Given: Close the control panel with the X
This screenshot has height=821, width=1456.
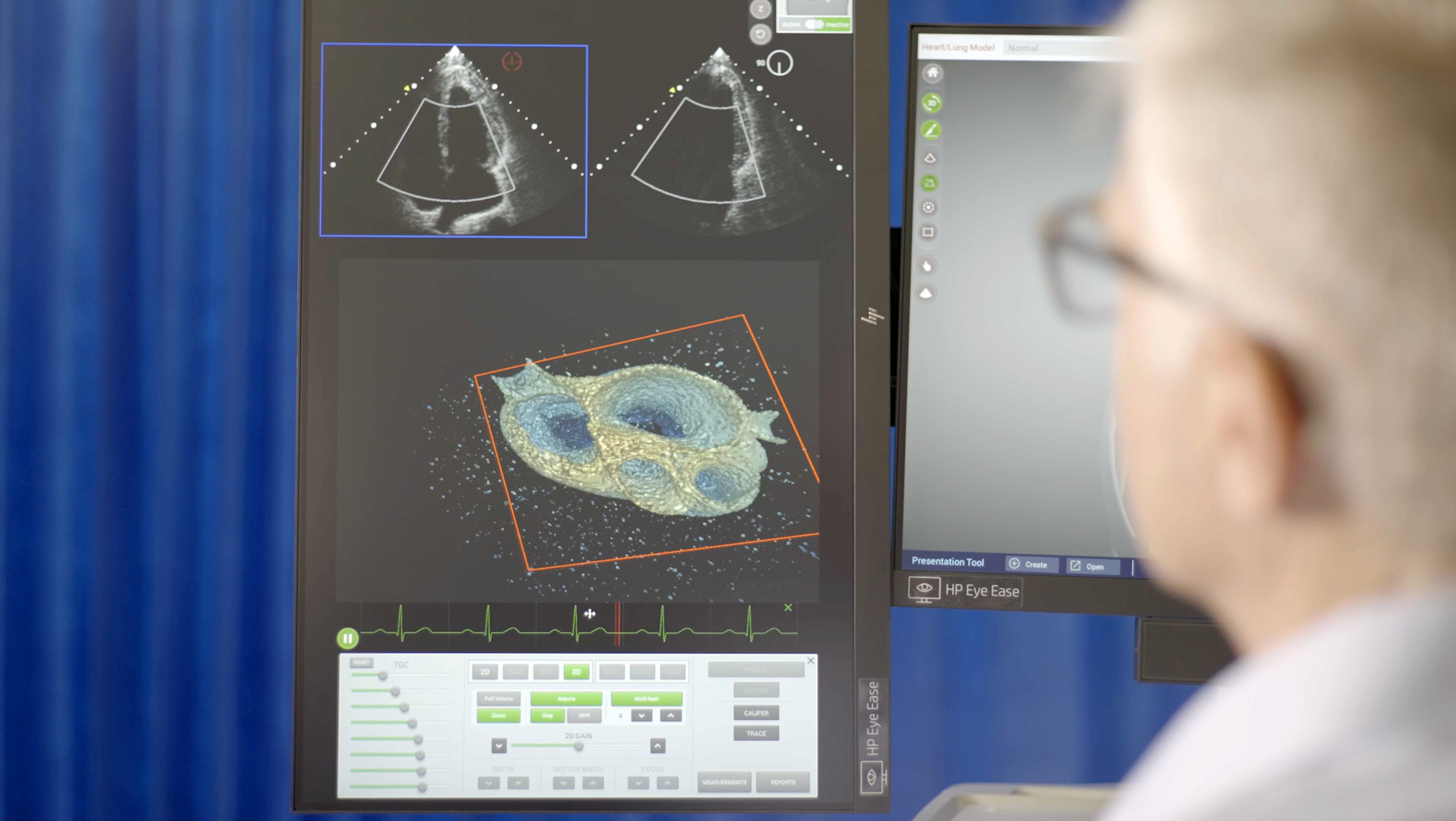Looking at the screenshot, I should 811,661.
